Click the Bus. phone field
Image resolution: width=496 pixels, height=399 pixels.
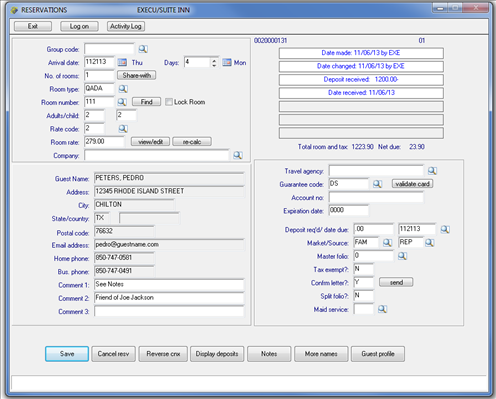coord(124,272)
